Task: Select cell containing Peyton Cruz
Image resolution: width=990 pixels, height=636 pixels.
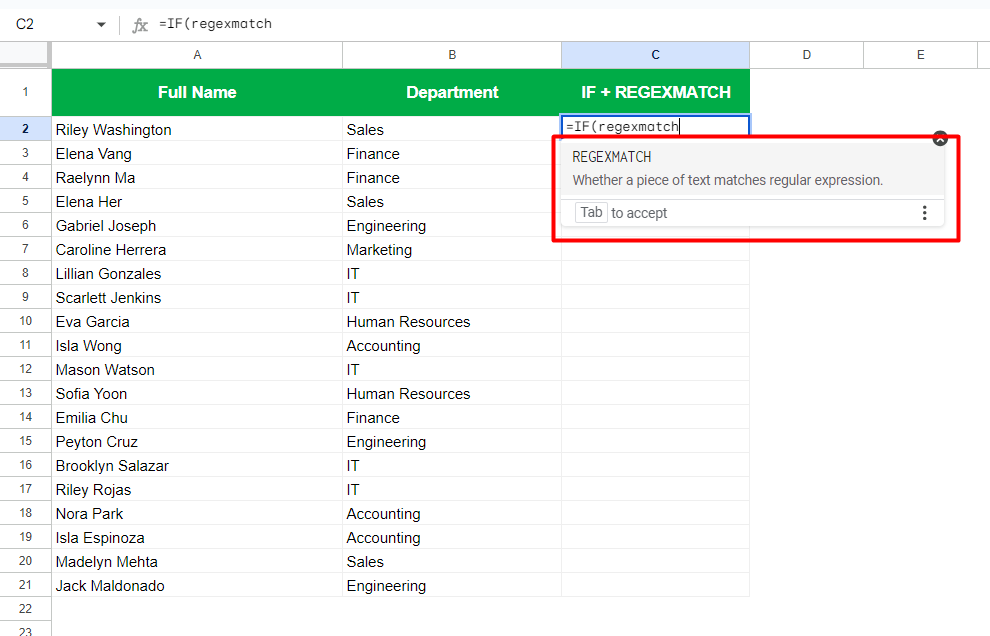Action: [x=197, y=441]
